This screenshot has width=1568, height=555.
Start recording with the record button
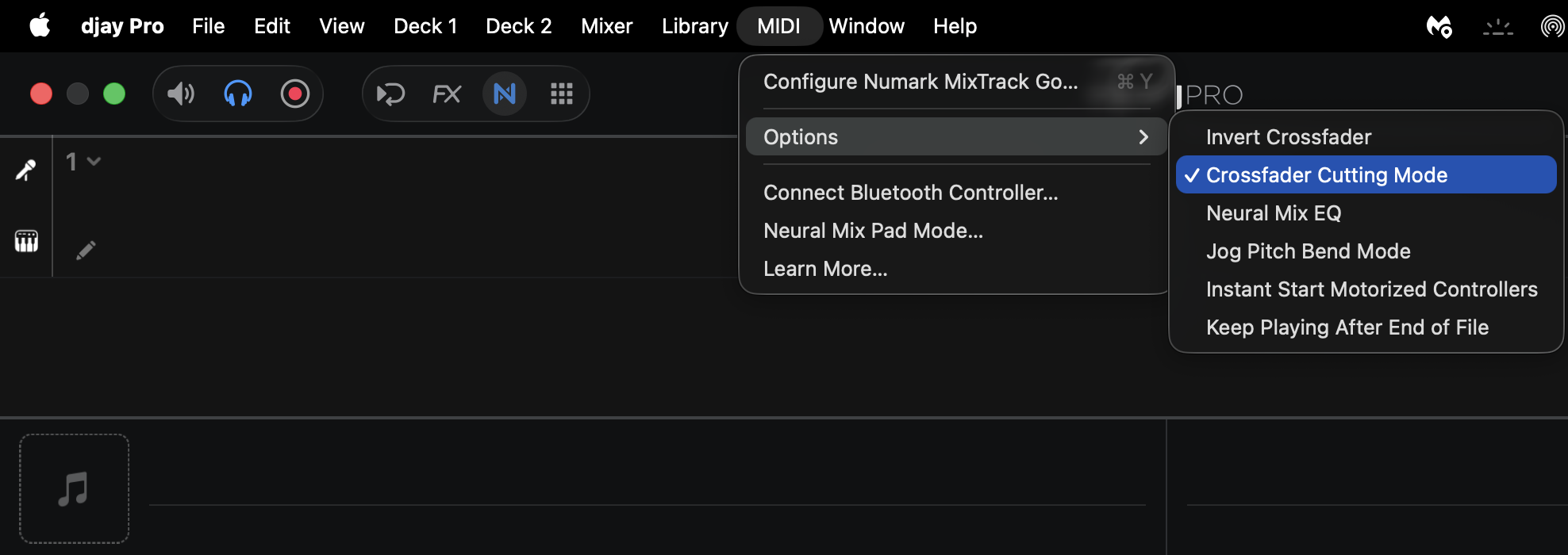[294, 94]
